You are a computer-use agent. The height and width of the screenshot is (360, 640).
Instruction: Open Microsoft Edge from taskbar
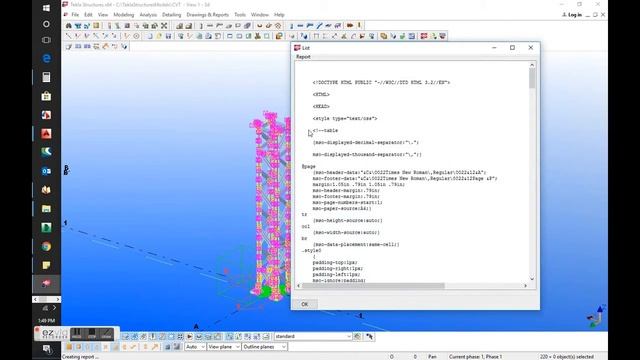click(x=46, y=58)
